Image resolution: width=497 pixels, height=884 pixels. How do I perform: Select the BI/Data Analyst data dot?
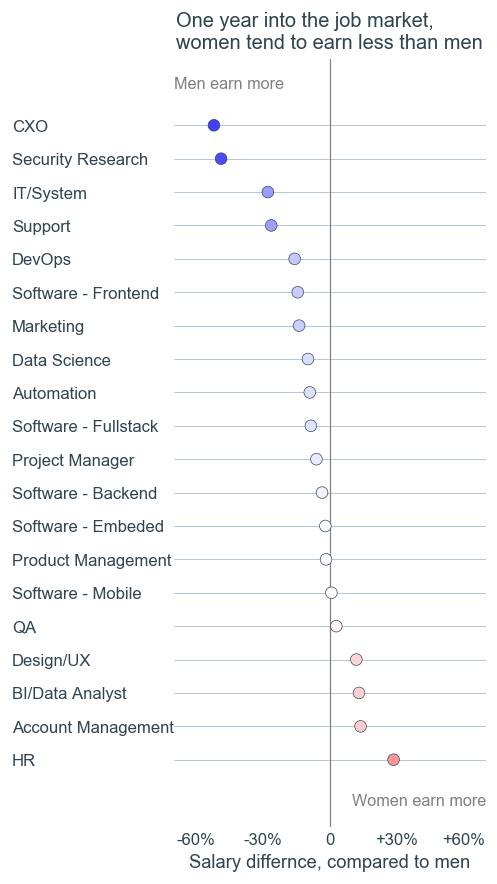point(359,693)
